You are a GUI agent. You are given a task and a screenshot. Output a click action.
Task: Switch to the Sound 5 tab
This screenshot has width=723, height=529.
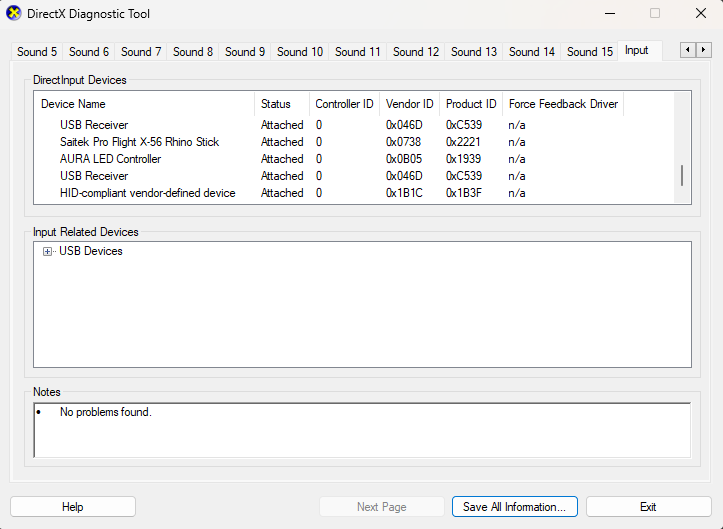tap(37, 52)
